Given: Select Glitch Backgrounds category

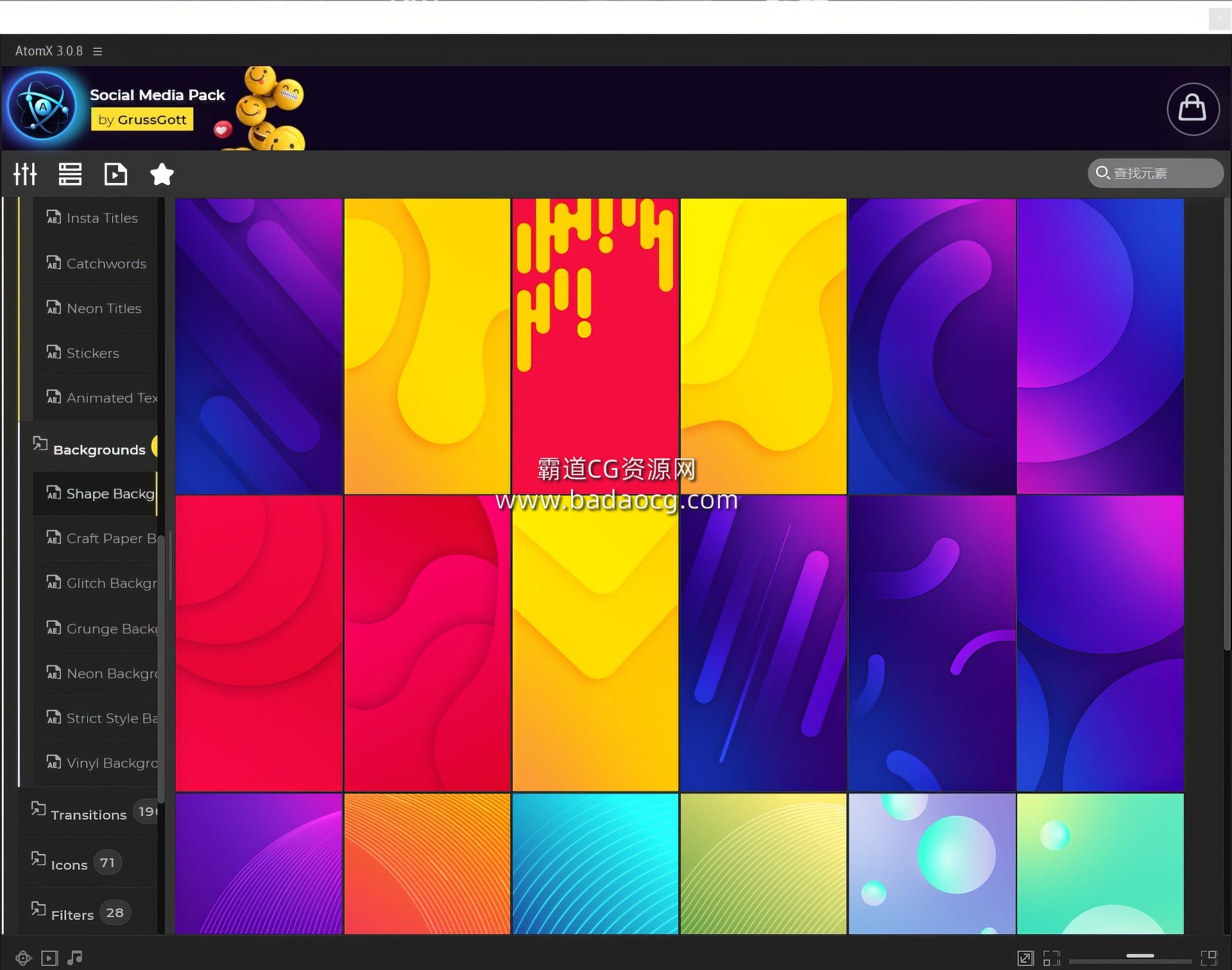Looking at the screenshot, I should pos(95,584).
